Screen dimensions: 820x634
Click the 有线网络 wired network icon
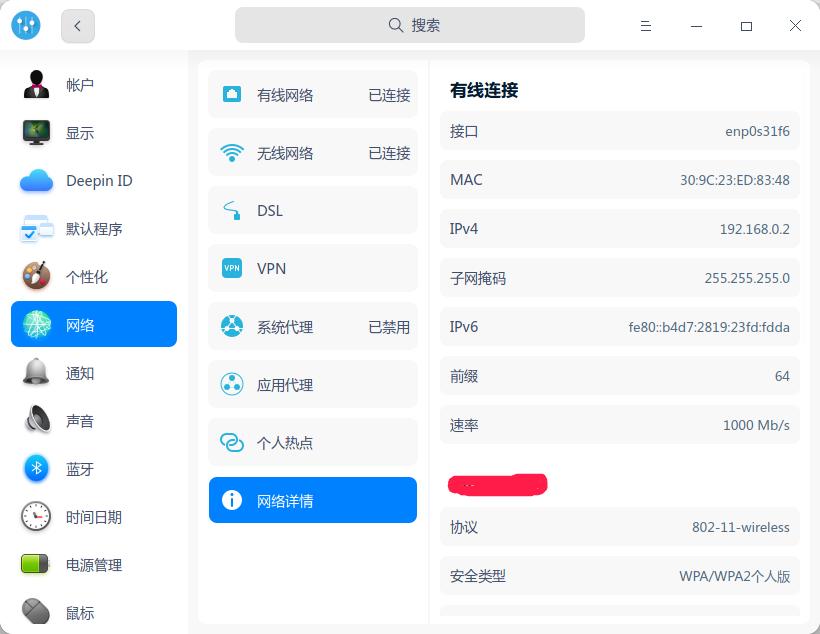(230, 94)
